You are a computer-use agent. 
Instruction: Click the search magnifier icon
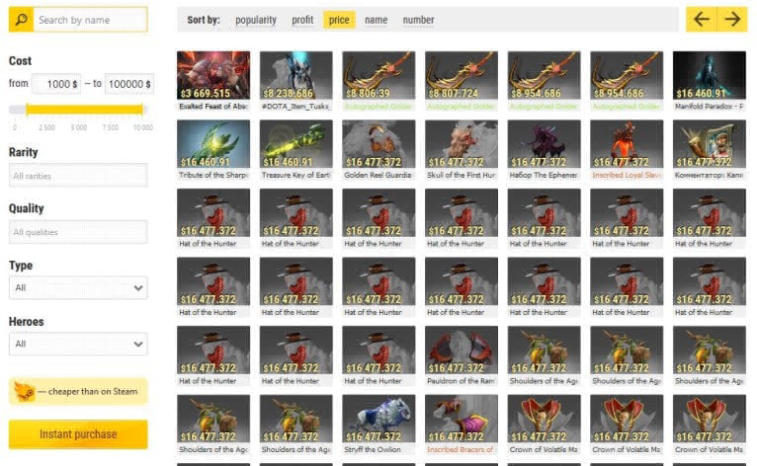click(x=21, y=20)
